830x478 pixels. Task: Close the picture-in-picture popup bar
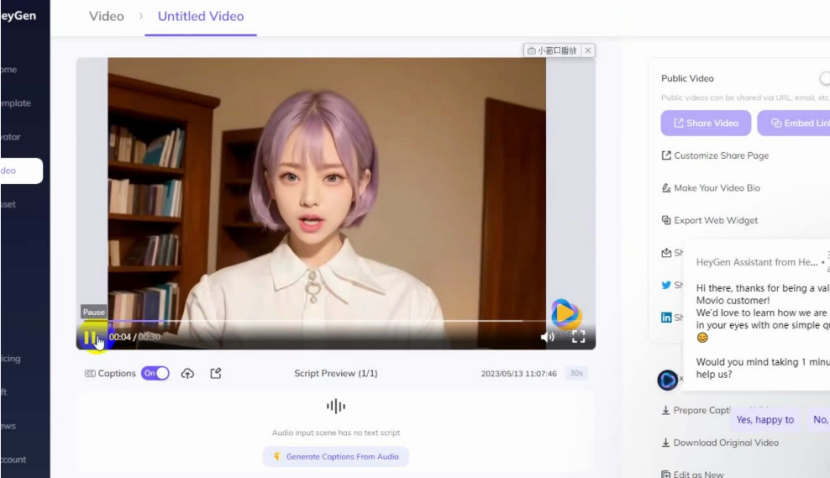click(x=588, y=50)
